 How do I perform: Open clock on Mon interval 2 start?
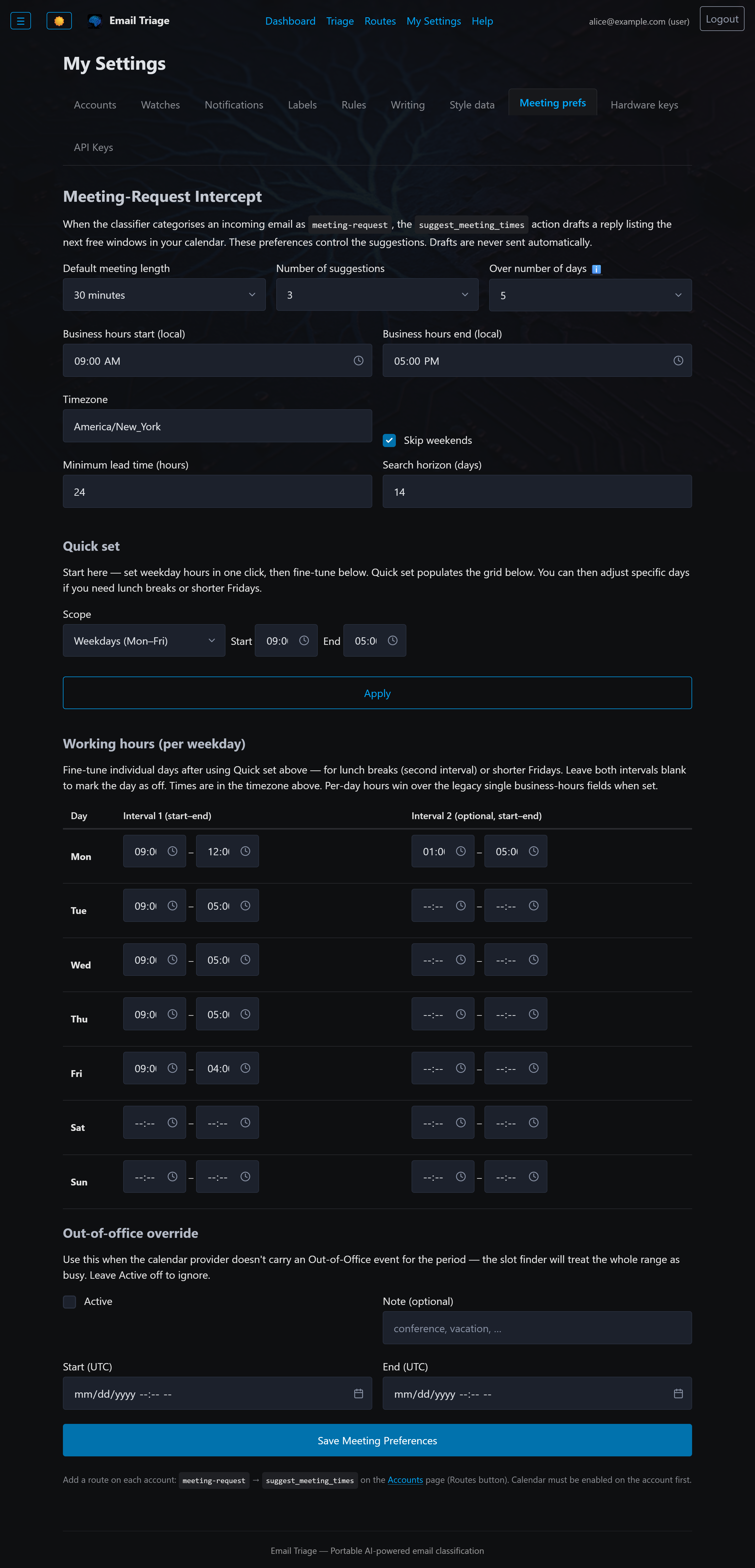(461, 851)
